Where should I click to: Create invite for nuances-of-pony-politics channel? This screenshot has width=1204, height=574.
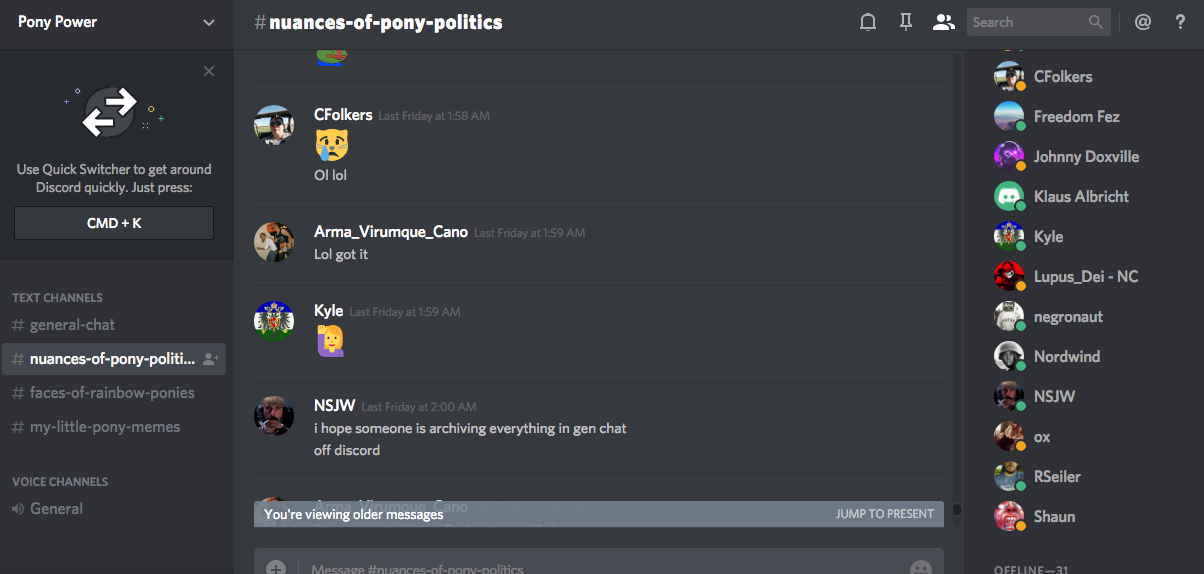click(x=210, y=359)
